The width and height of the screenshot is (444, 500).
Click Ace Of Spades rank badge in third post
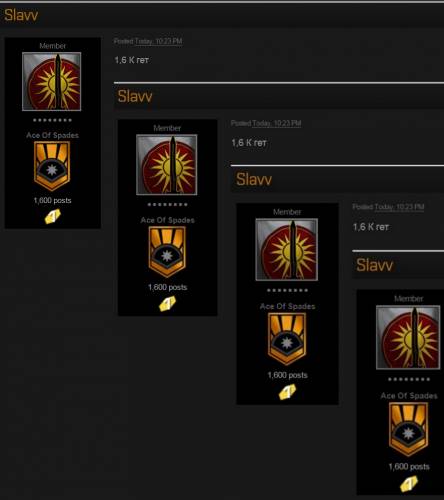click(287, 339)
